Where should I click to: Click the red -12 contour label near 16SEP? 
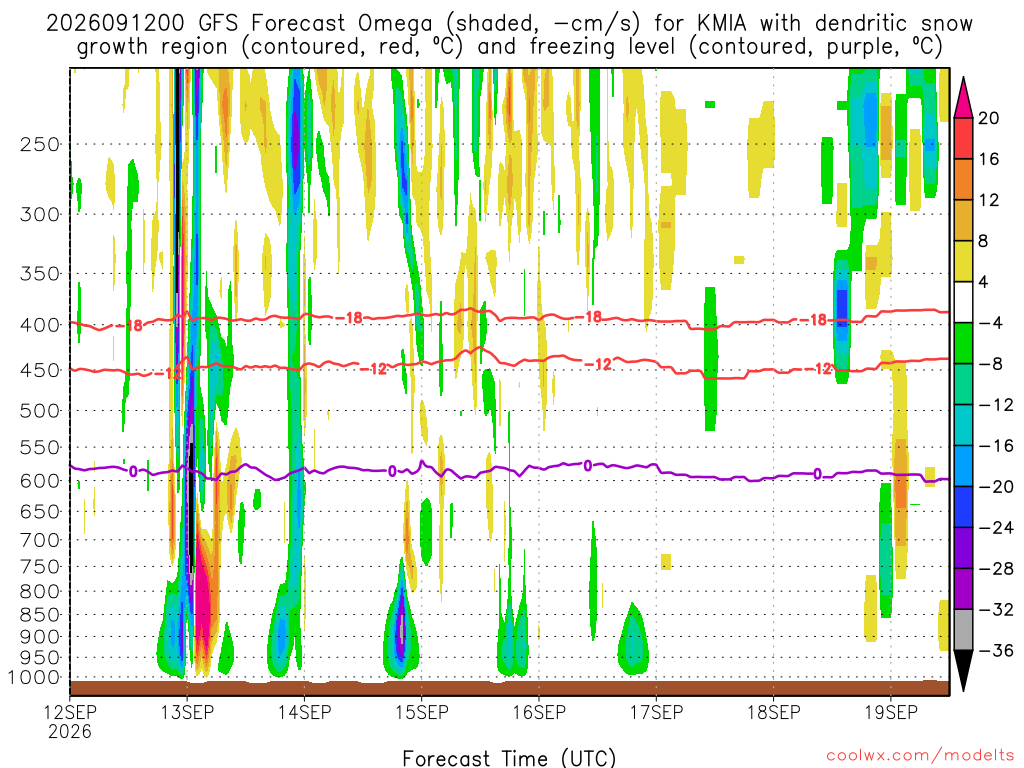click(598, 364)
